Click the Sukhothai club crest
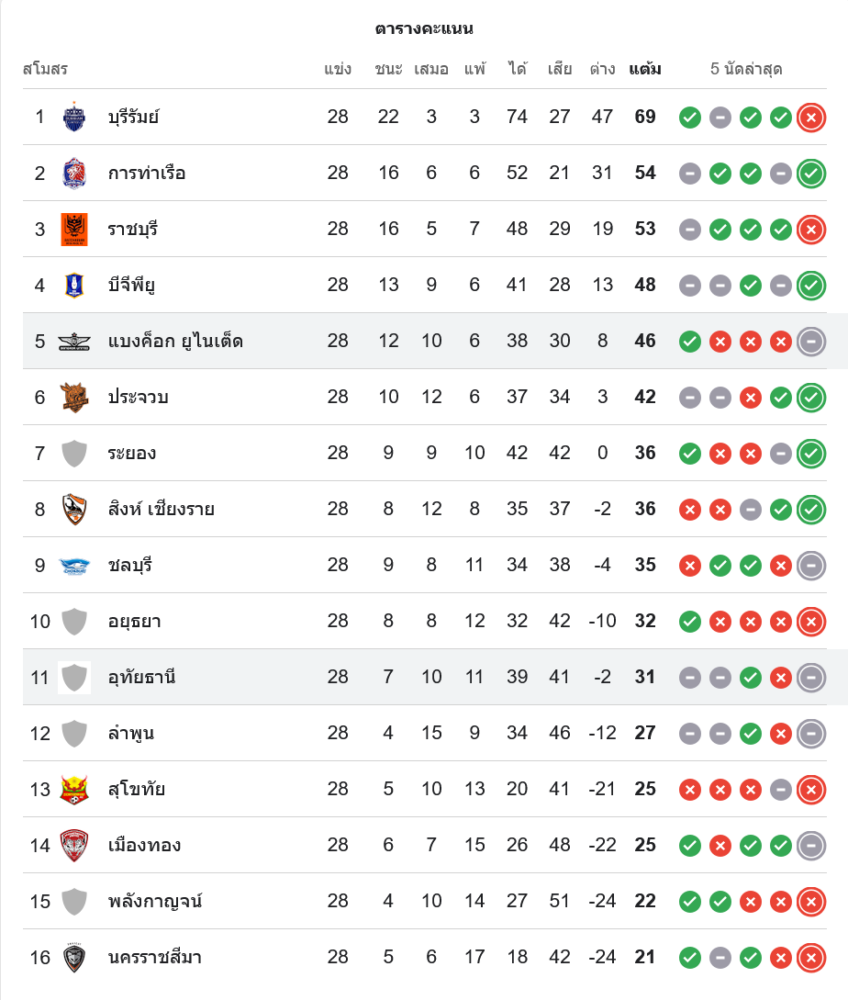Viewport: 848px width, 1000px height. (75, 789)
